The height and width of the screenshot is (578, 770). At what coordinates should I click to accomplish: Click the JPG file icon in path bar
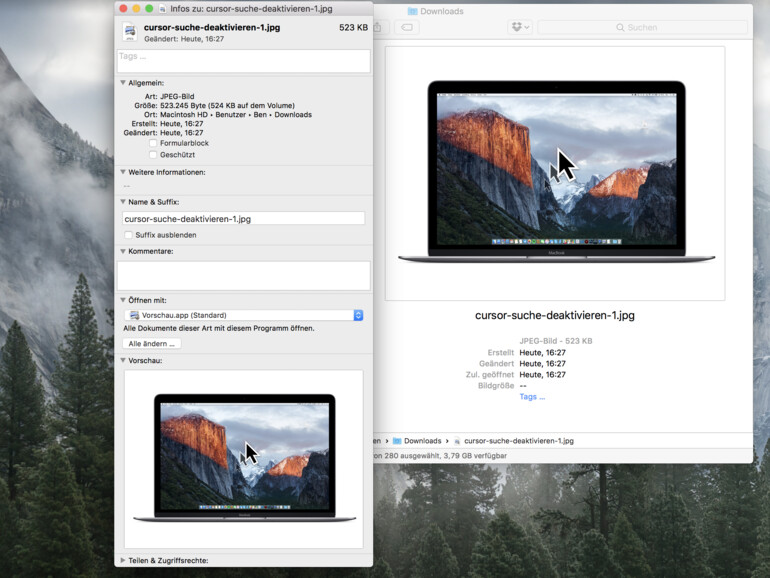click(457, 441)
